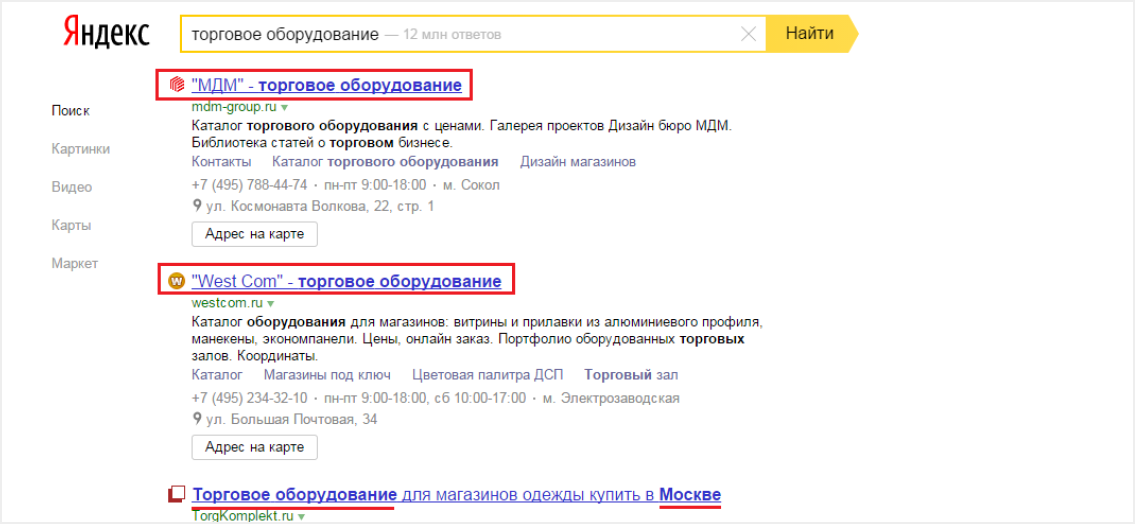Click the Яндекс logo

point(107,33)
